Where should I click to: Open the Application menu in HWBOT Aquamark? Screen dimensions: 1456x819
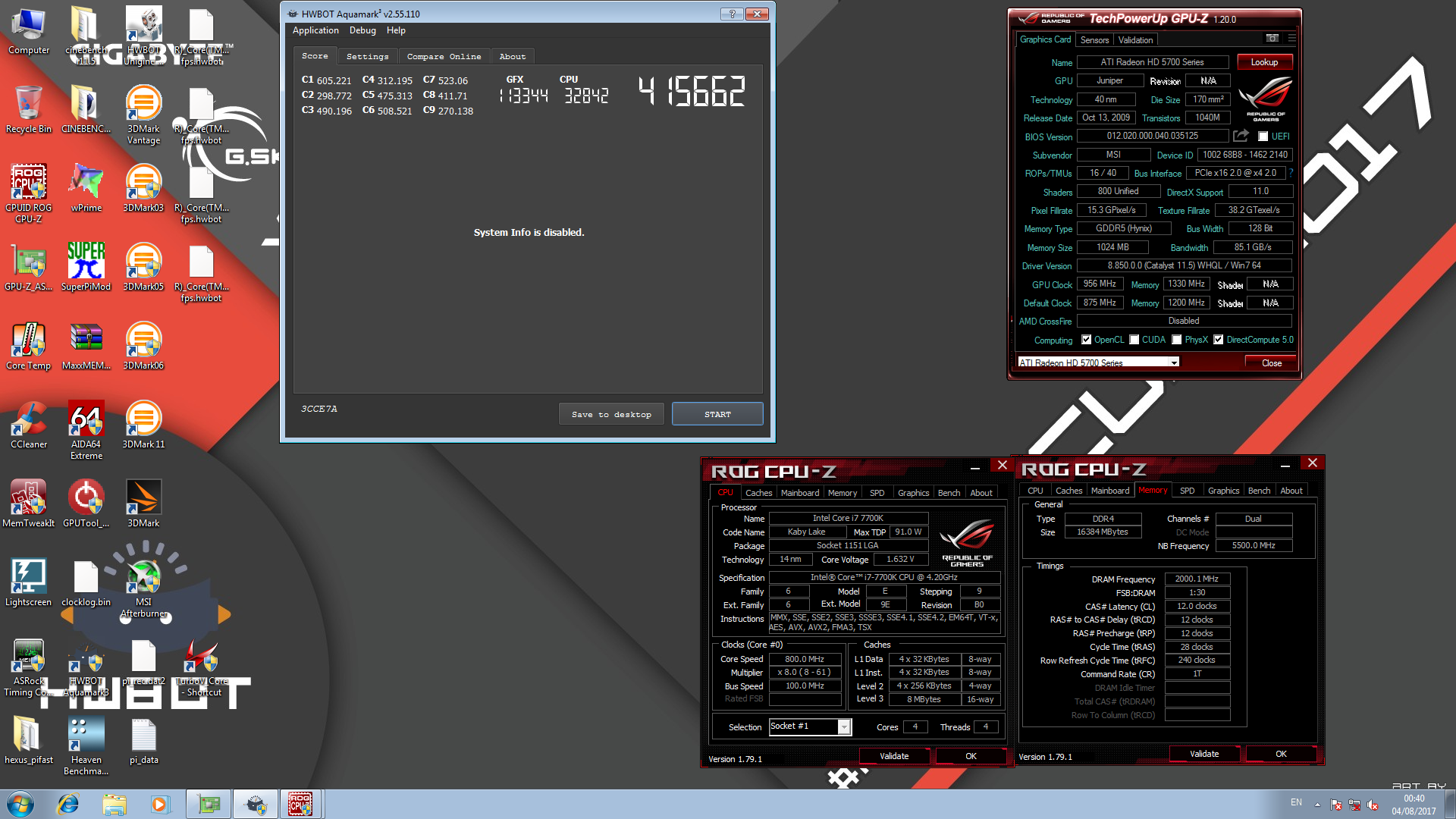[x=315, y=30]
